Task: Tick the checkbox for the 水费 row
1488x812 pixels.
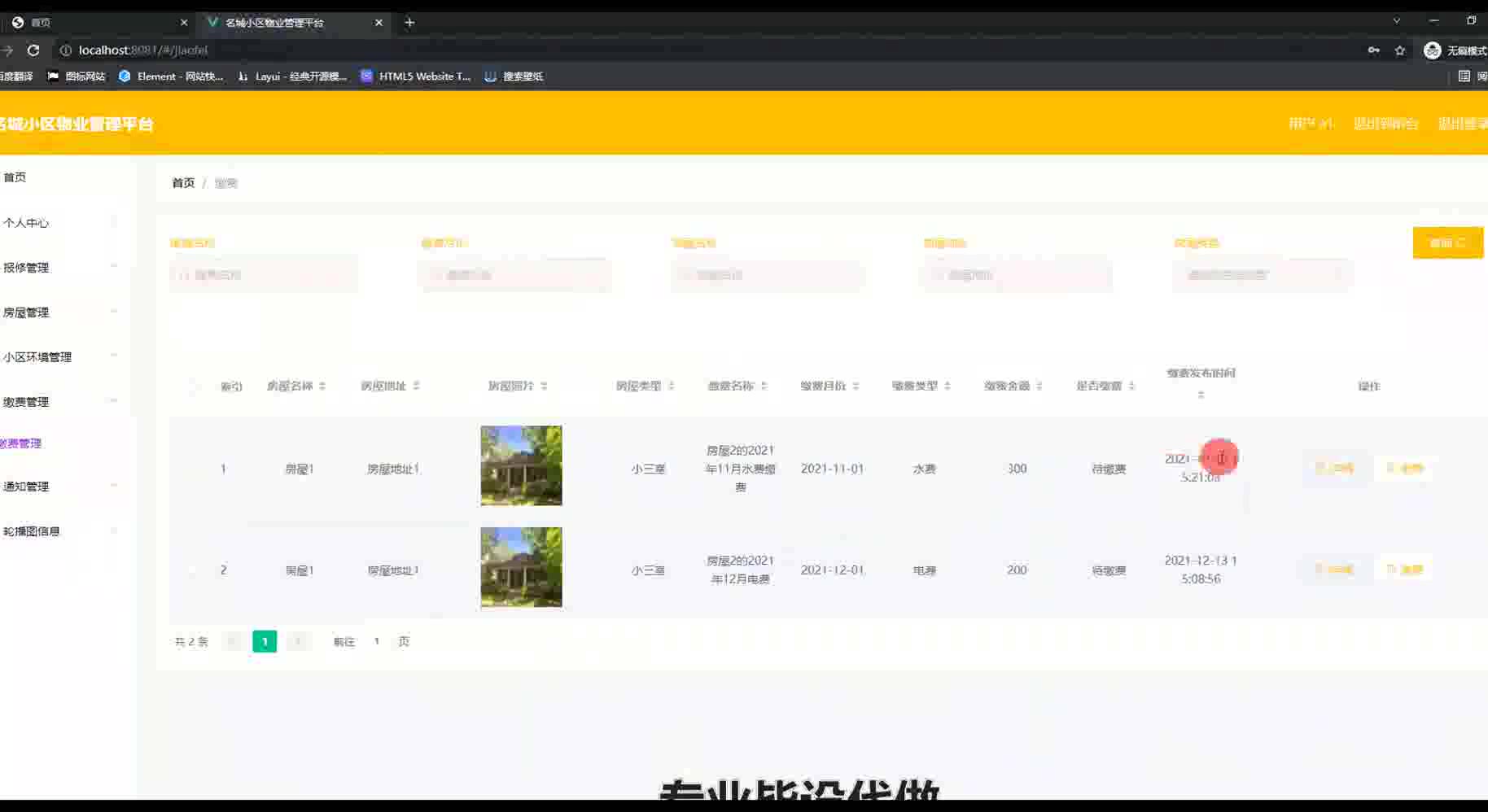Action: (x=194, y=469)
